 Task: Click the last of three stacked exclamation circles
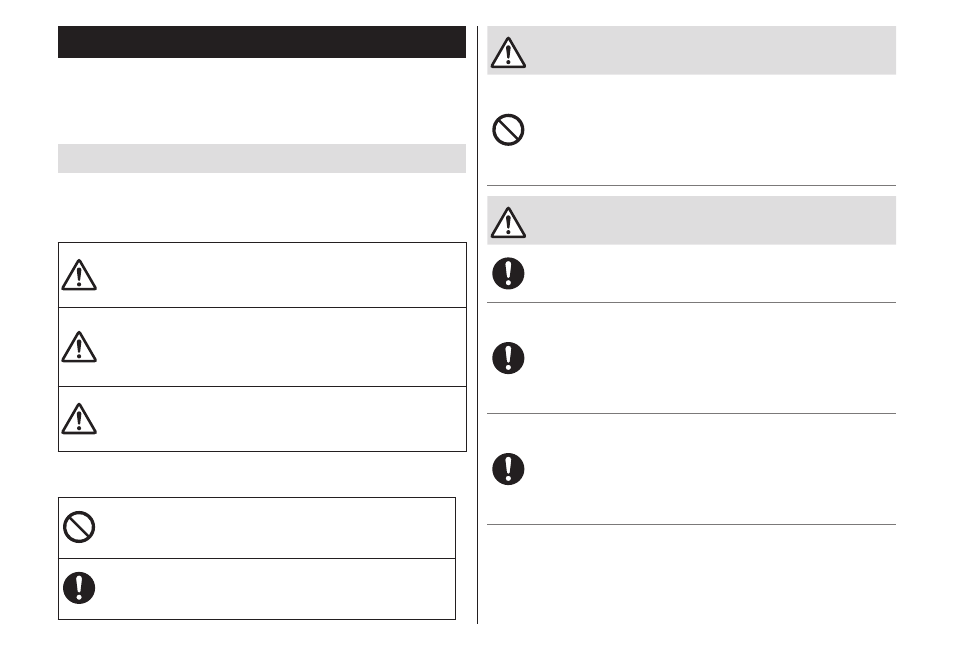point(508,469)
